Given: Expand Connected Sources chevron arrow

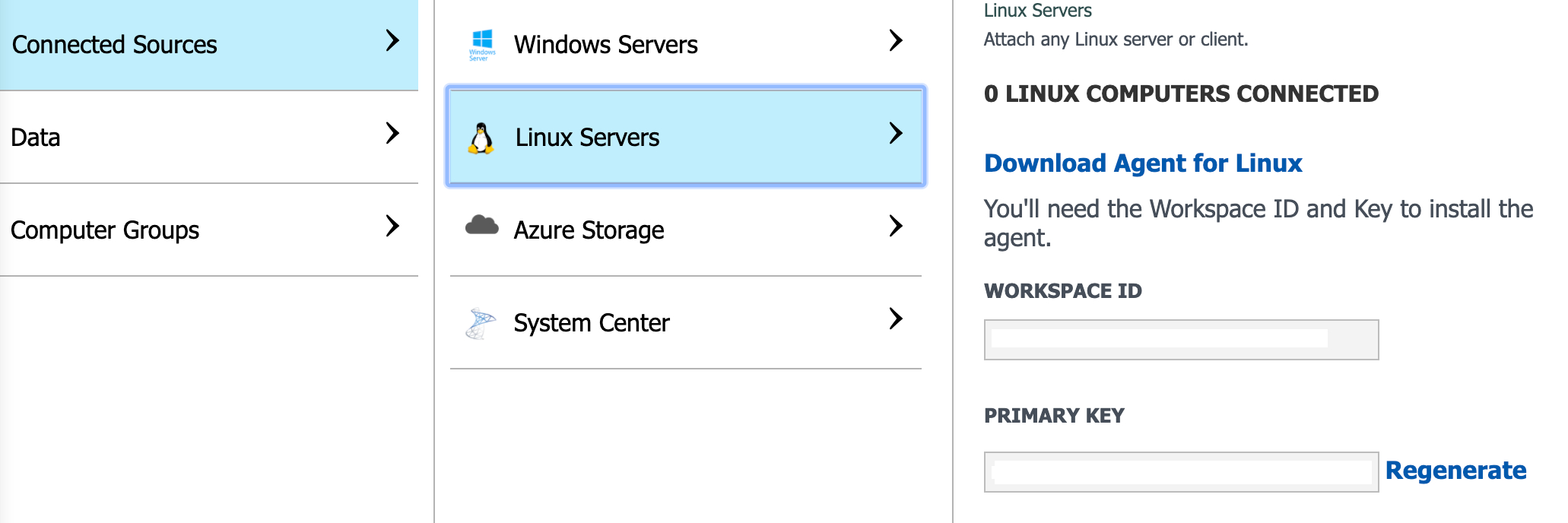Looking at the screenshot, I should [x=392, y=40].
